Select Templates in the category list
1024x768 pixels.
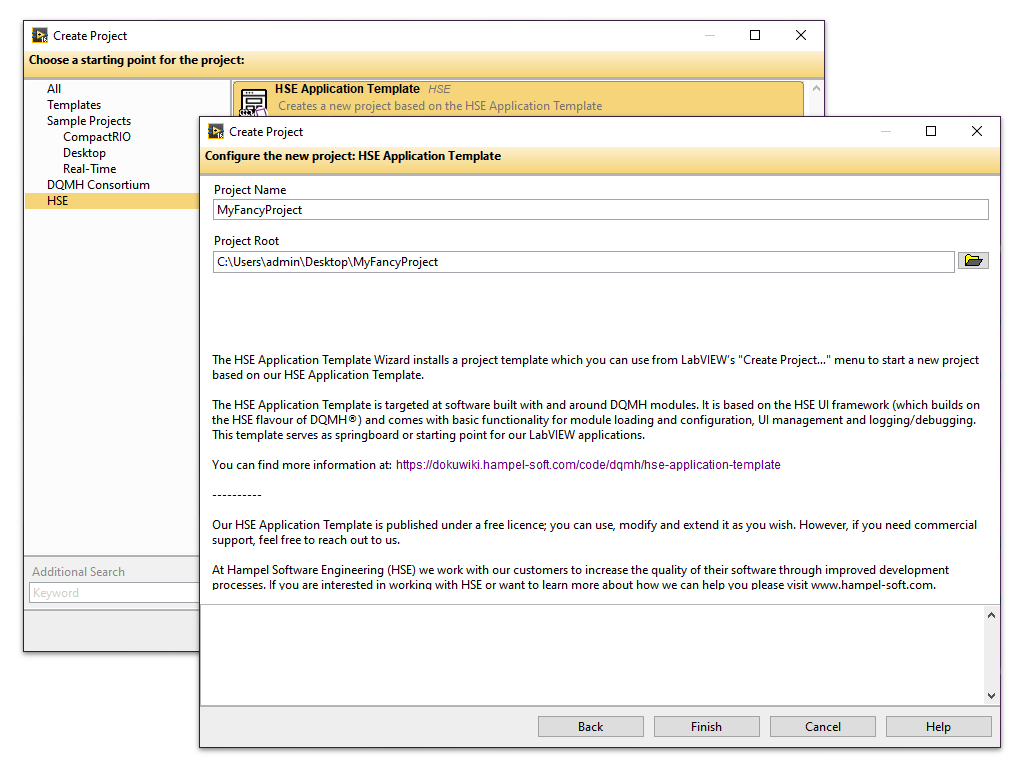coord(74,104)
